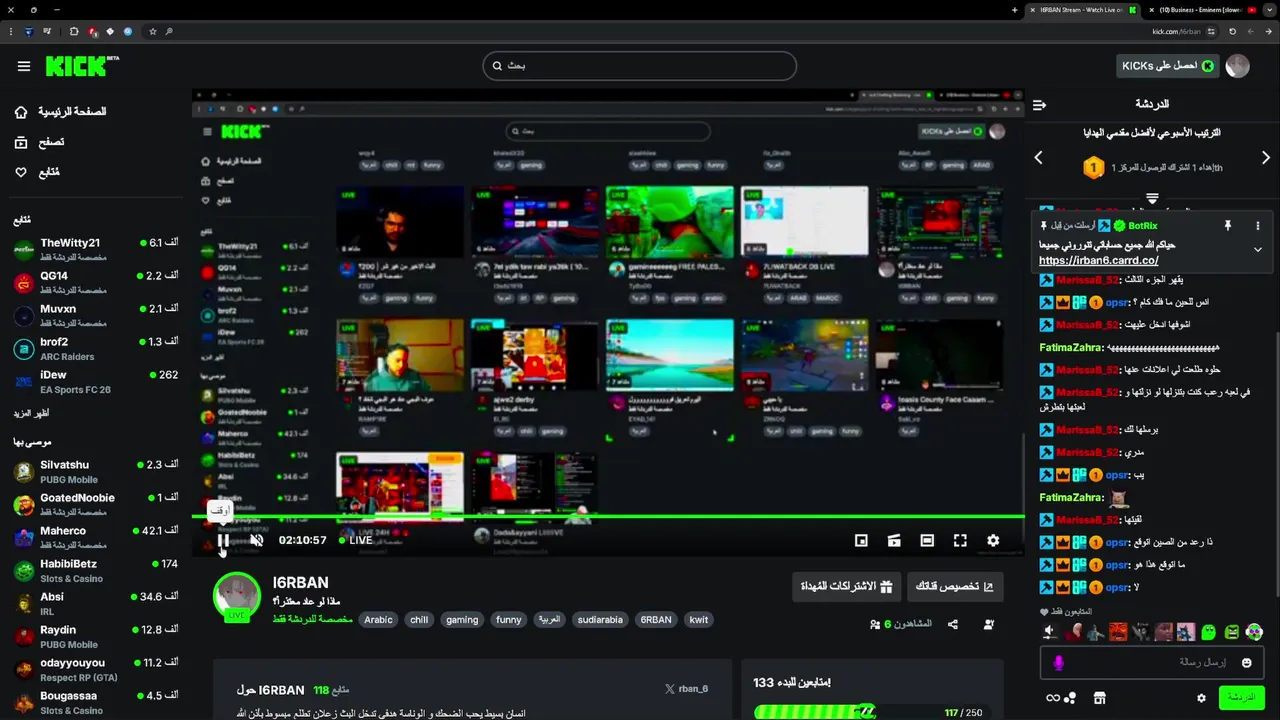Select the Arabic tag

pos(378,620)
